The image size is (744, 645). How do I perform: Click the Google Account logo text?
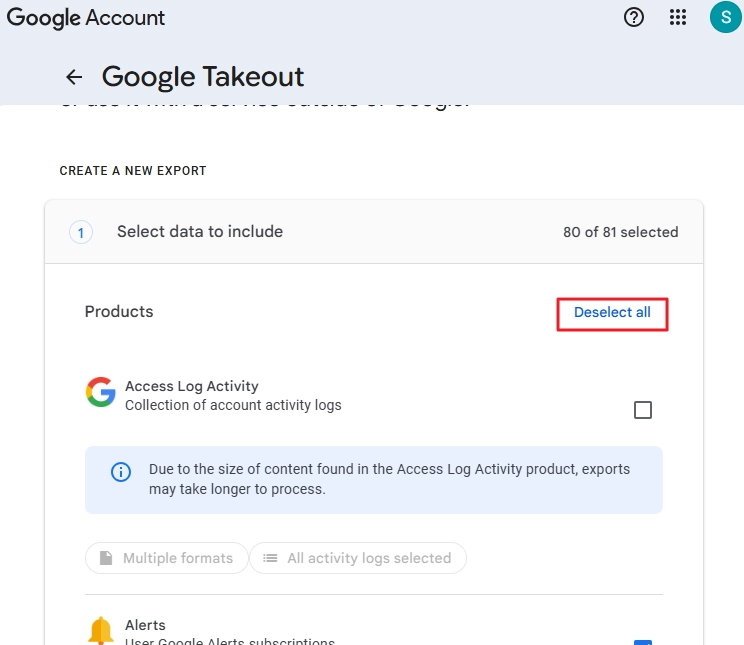[85, 18]
